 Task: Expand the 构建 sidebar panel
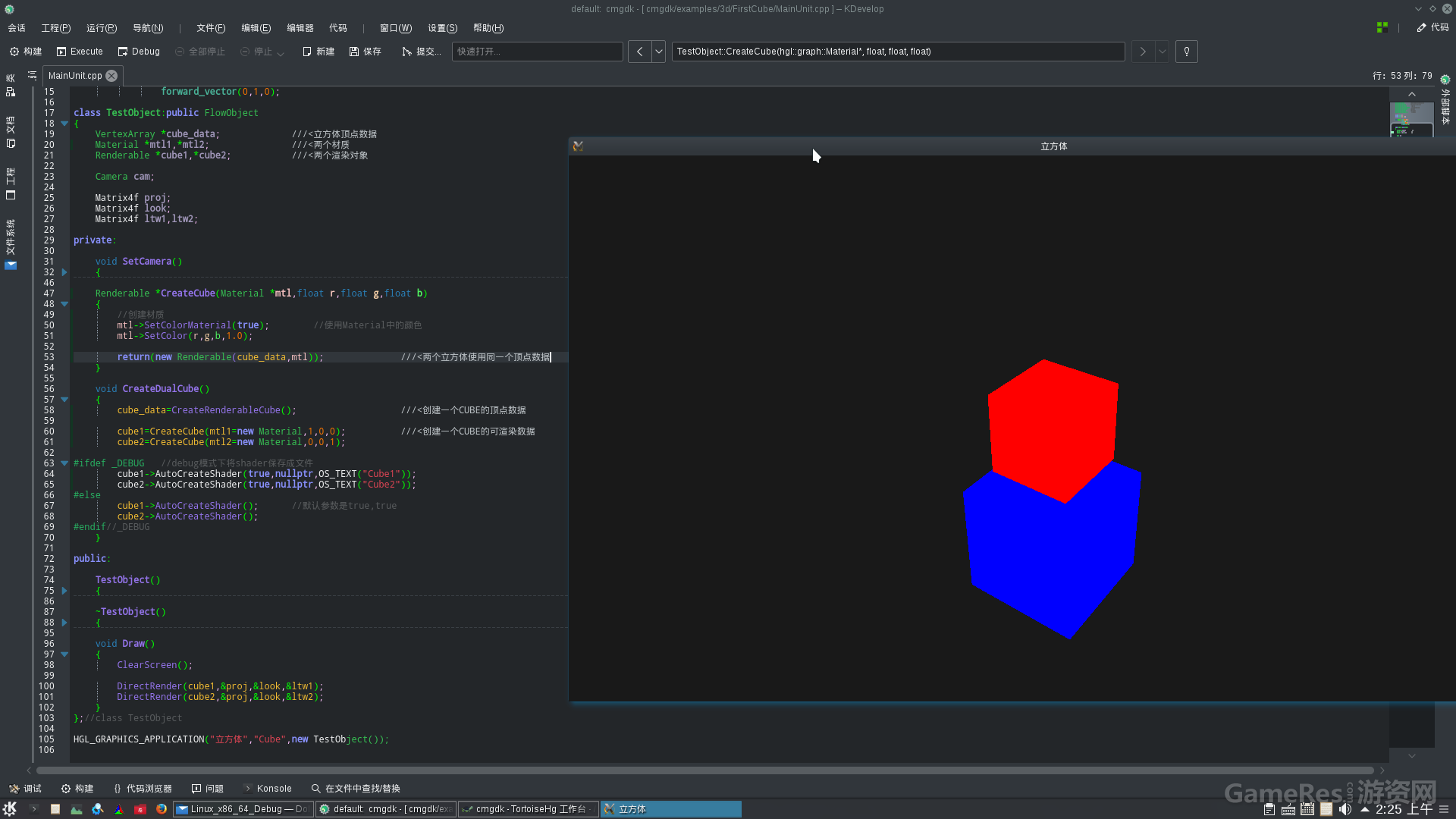click(84, 787)
